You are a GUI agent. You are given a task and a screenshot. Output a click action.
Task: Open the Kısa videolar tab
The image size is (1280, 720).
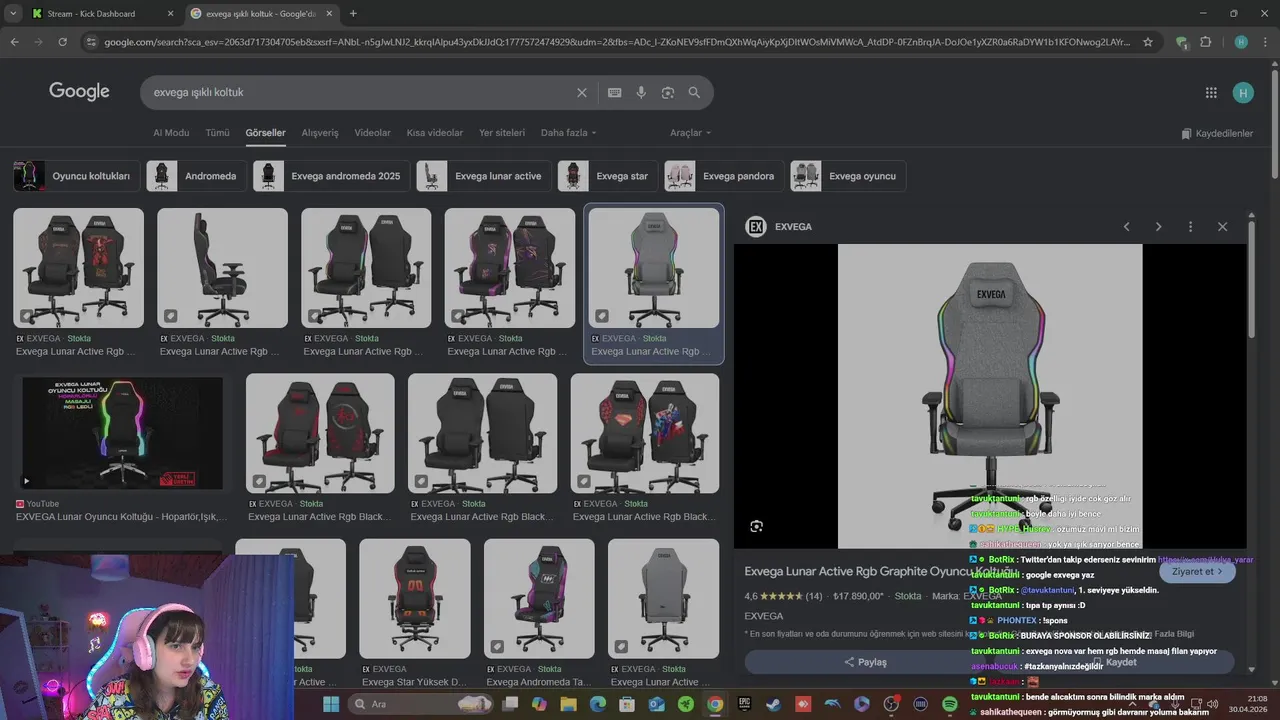[435, 133]
